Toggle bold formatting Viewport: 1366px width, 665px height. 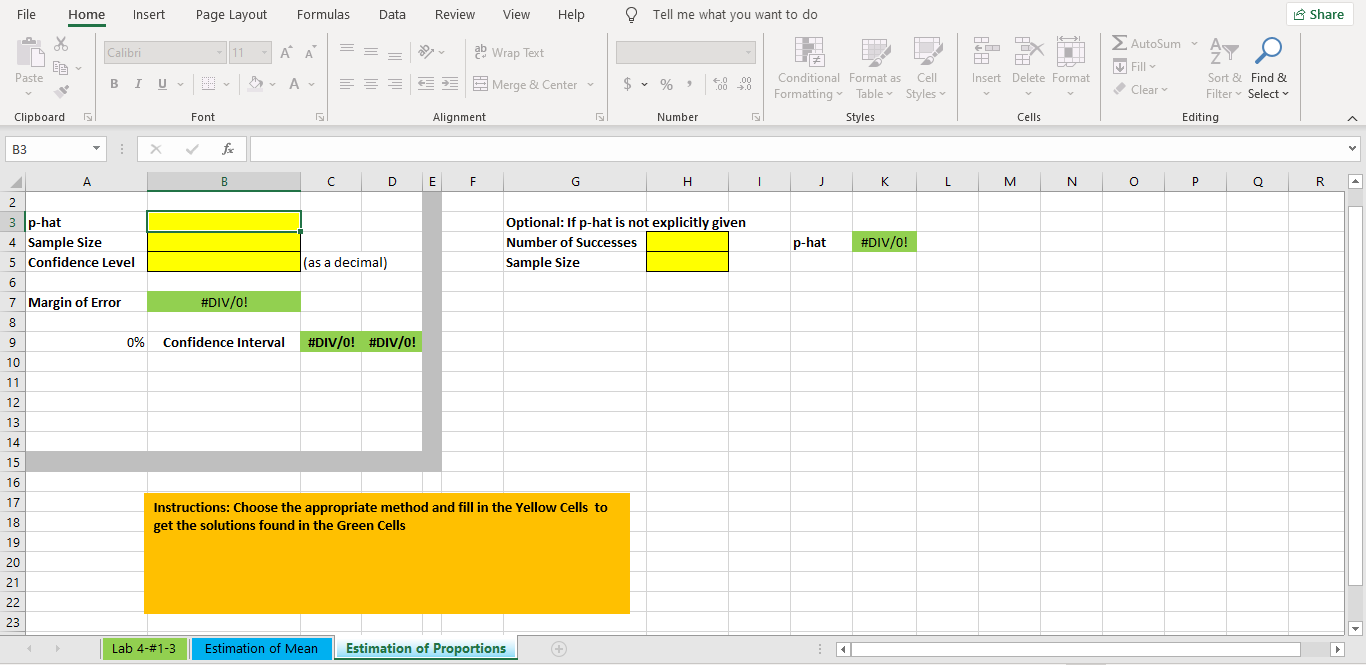pyautogui.click(x=113, y=84)
